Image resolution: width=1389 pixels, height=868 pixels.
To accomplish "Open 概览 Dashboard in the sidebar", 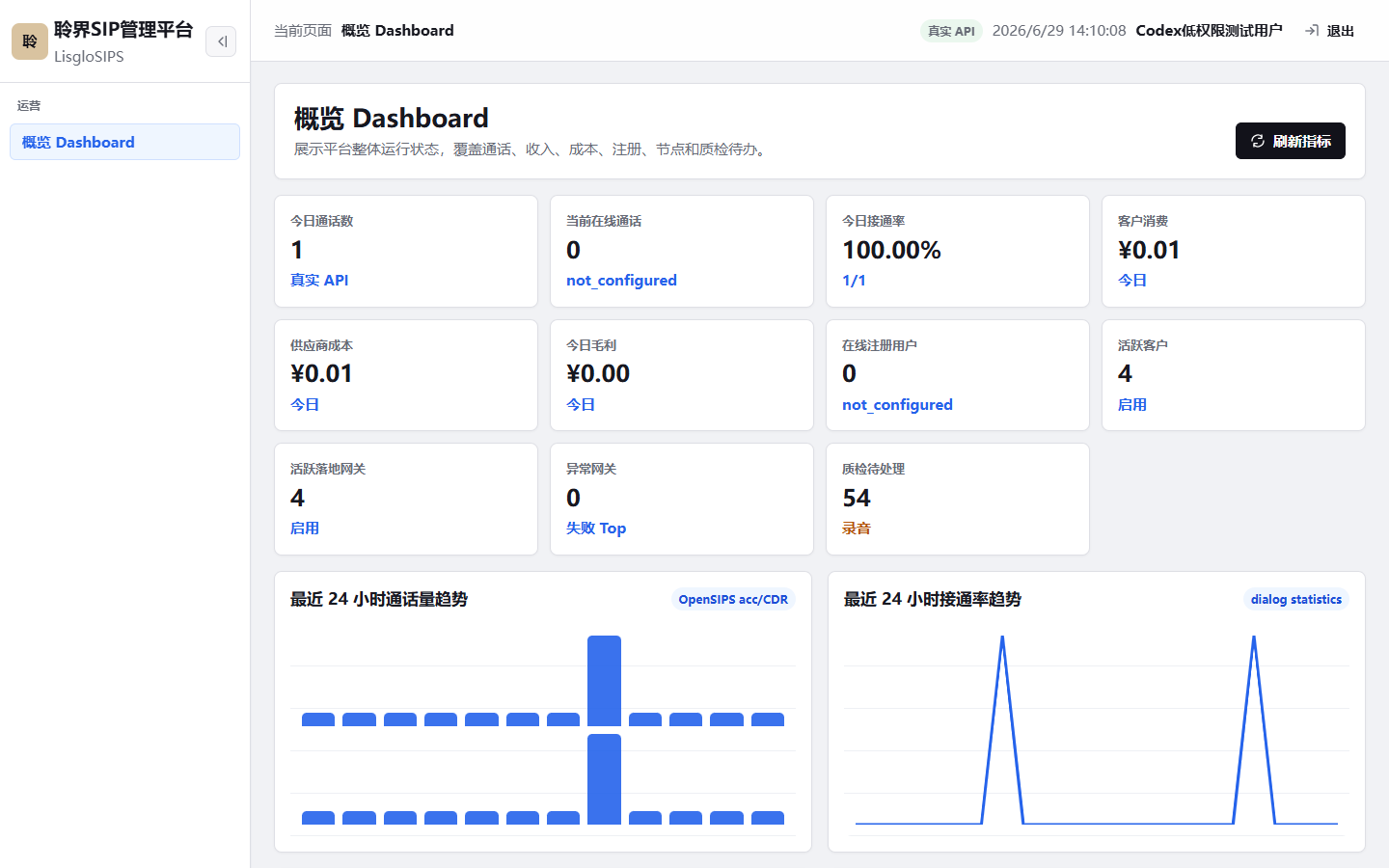I will 124,142.
